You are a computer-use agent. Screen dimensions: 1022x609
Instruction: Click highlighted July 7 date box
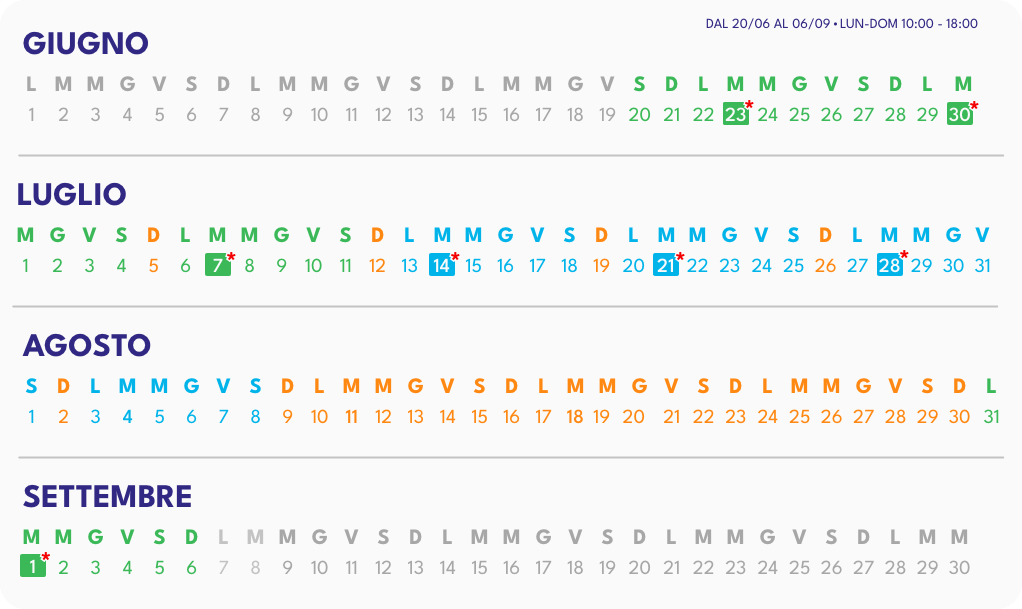tap(217, 266)
